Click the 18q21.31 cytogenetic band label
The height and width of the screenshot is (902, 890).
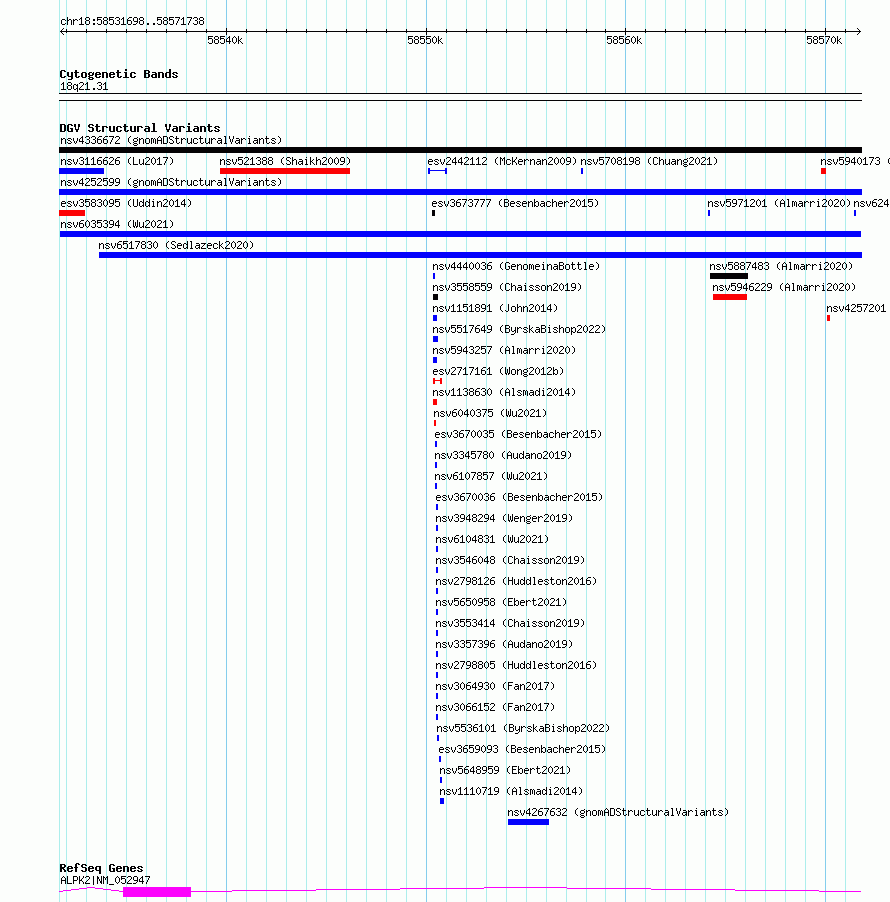pos(84,86)
